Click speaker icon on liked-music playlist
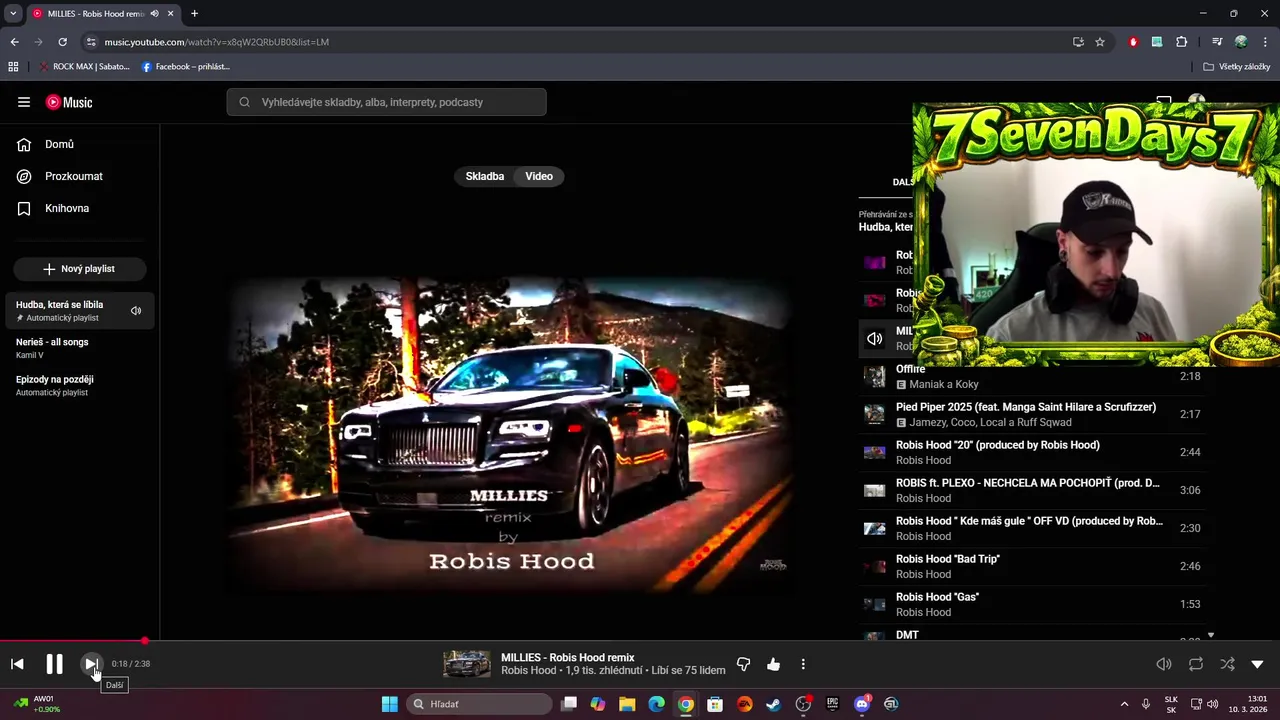Image resolution: width=1280 pixels, height=720 pixels. (136, 311)
